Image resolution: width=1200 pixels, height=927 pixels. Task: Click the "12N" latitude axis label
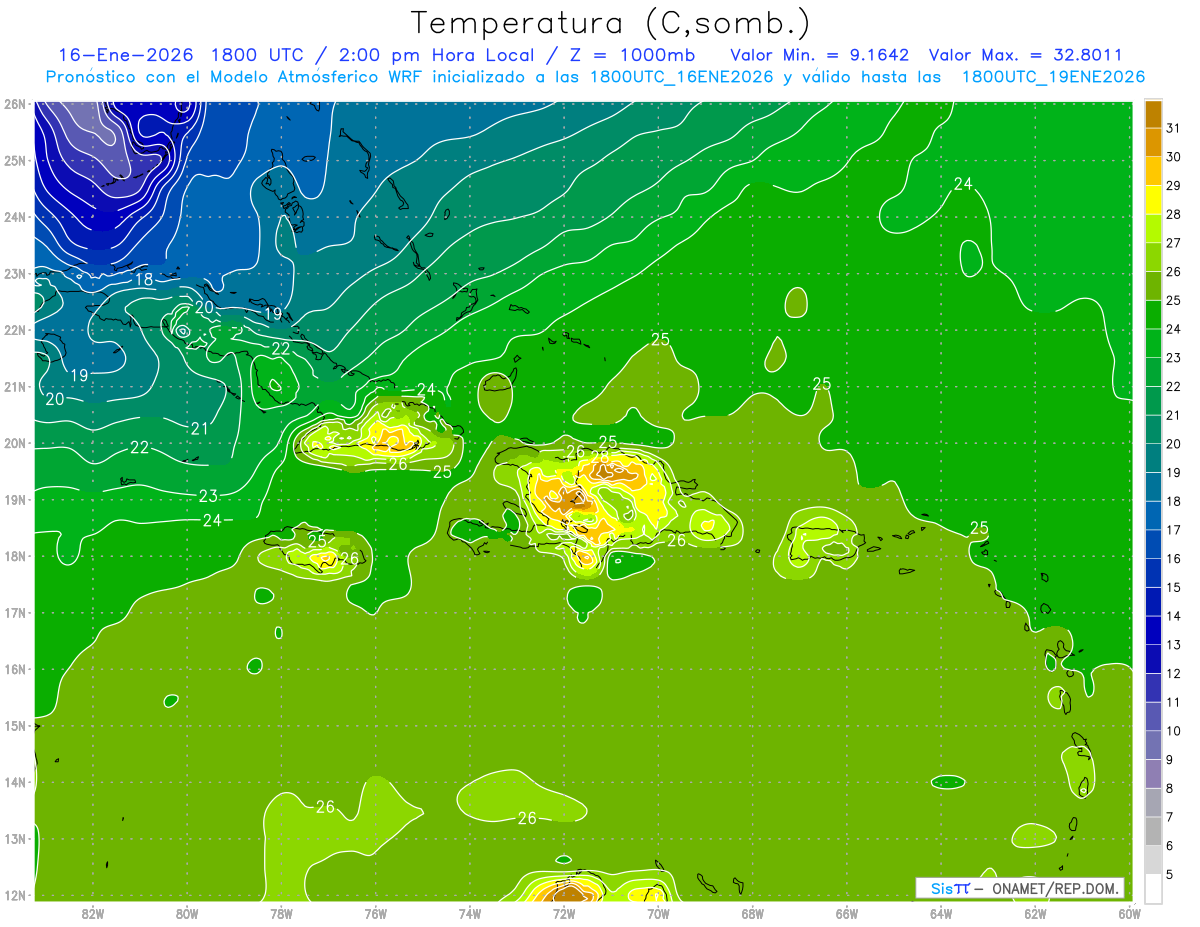tap(15, 895)
